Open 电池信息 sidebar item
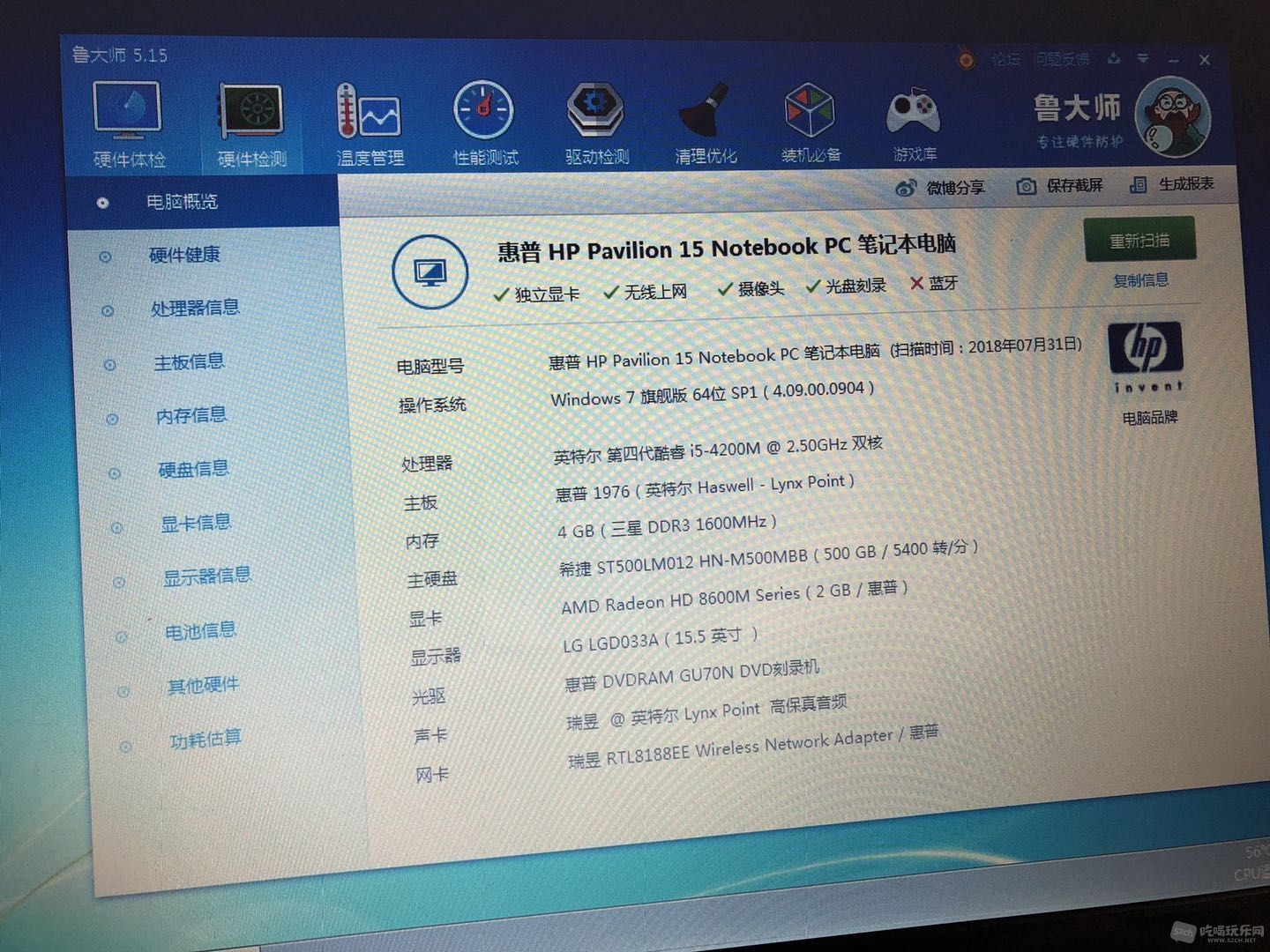This screenshot has width=1270, height=952. (200, 631)
